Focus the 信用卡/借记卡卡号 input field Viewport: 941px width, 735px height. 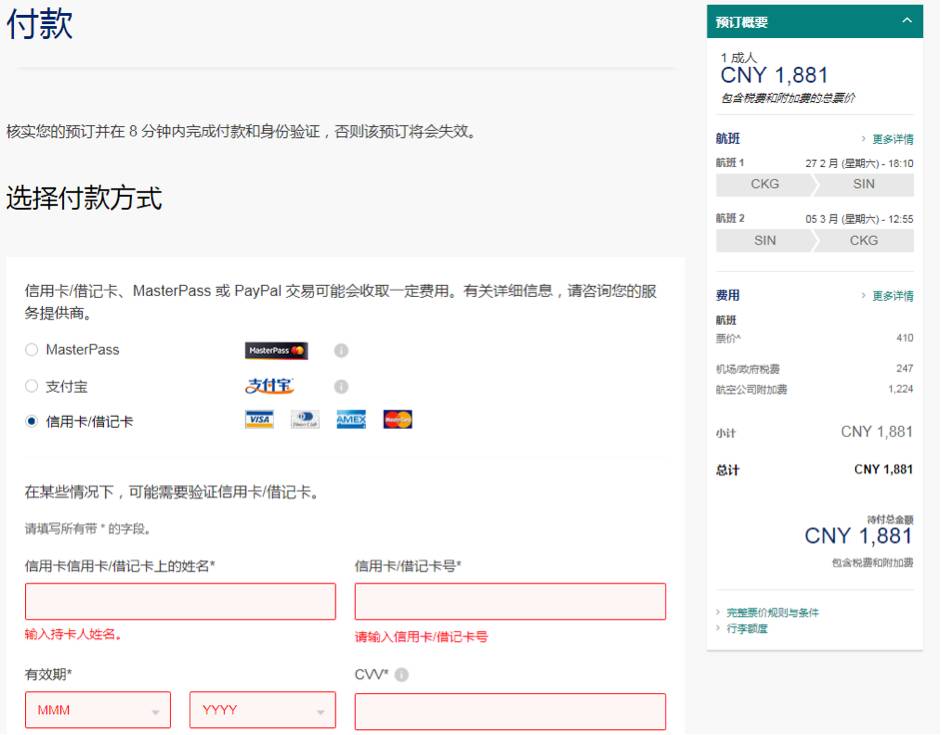[x=510, y=601]
